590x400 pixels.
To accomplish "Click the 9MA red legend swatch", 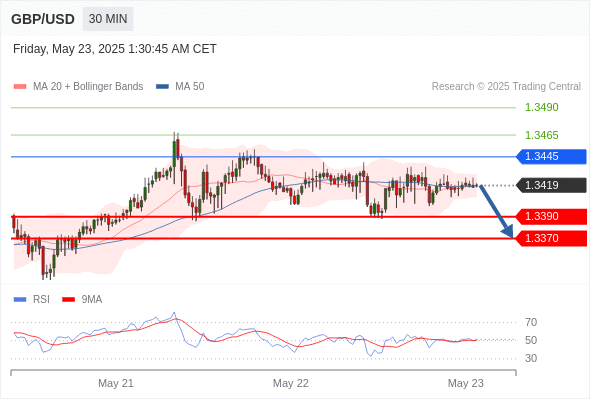I will pyautogui.click(x=68, y=300).
